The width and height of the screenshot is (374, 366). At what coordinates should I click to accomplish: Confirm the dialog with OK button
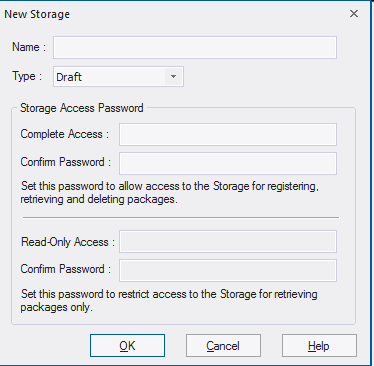127,346
